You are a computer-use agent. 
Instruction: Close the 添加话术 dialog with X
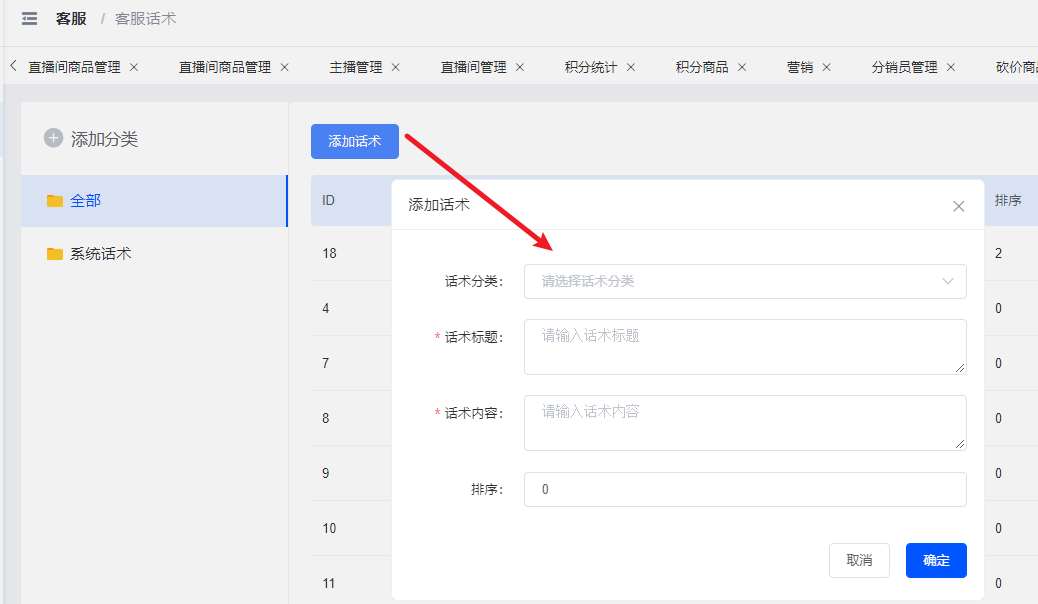click(959, 206)
